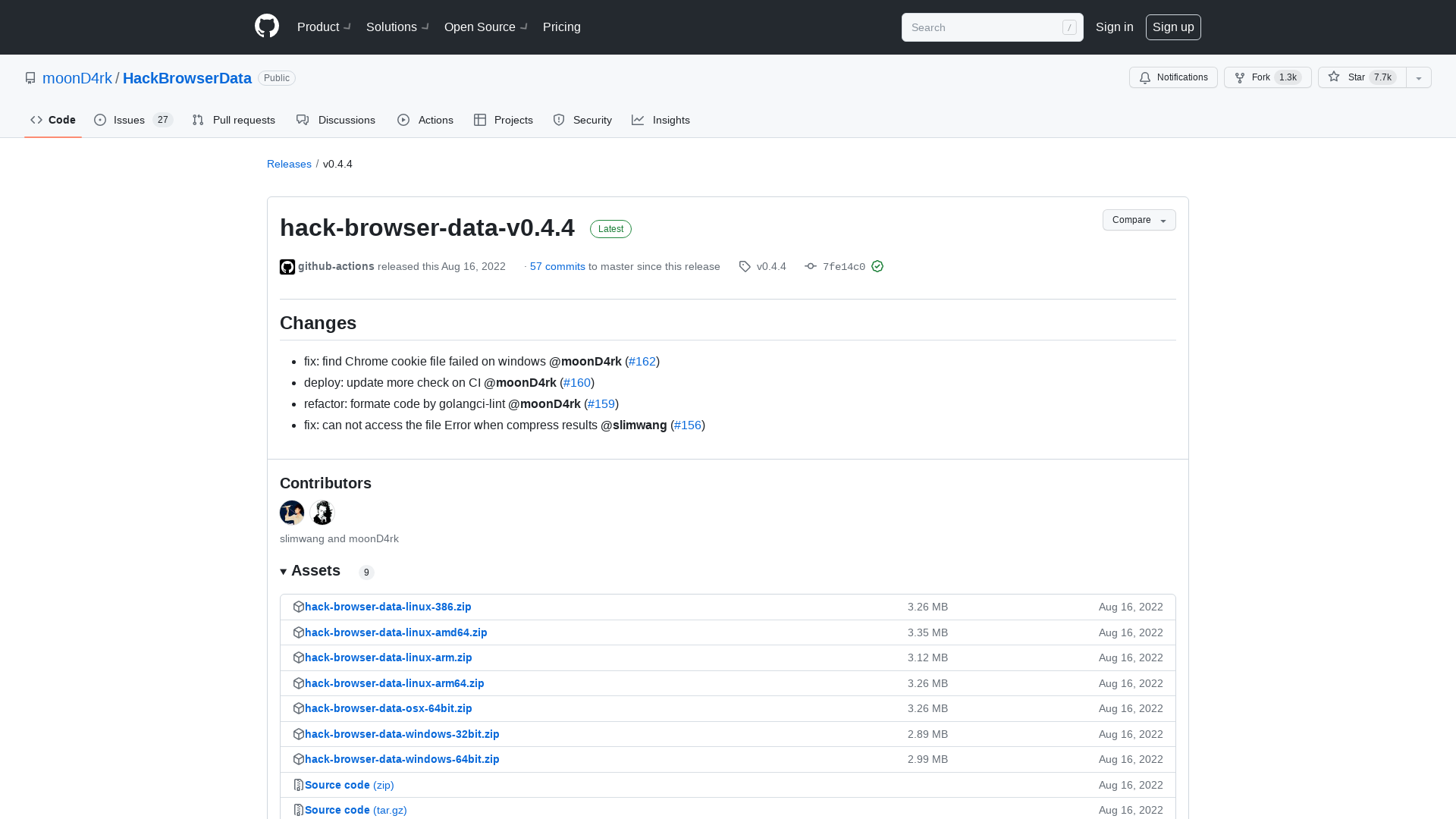Click the Sign in link
Image resolution: width=1456 pixels, height=819 pixels.
(1115, 27)
